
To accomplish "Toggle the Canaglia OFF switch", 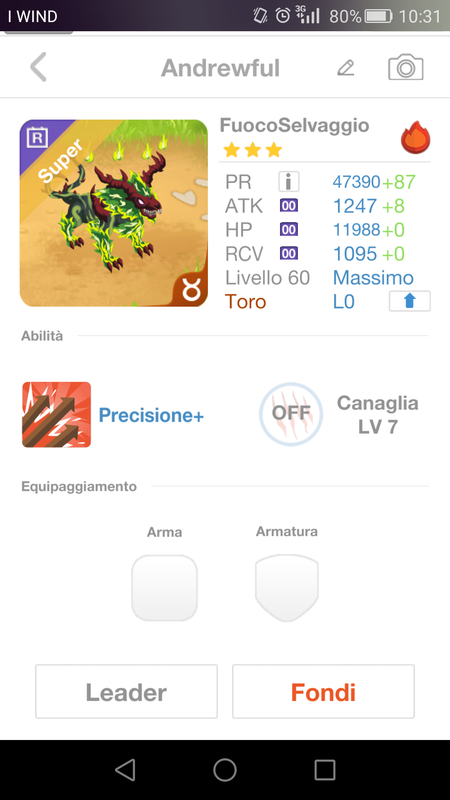I will 291,414.
